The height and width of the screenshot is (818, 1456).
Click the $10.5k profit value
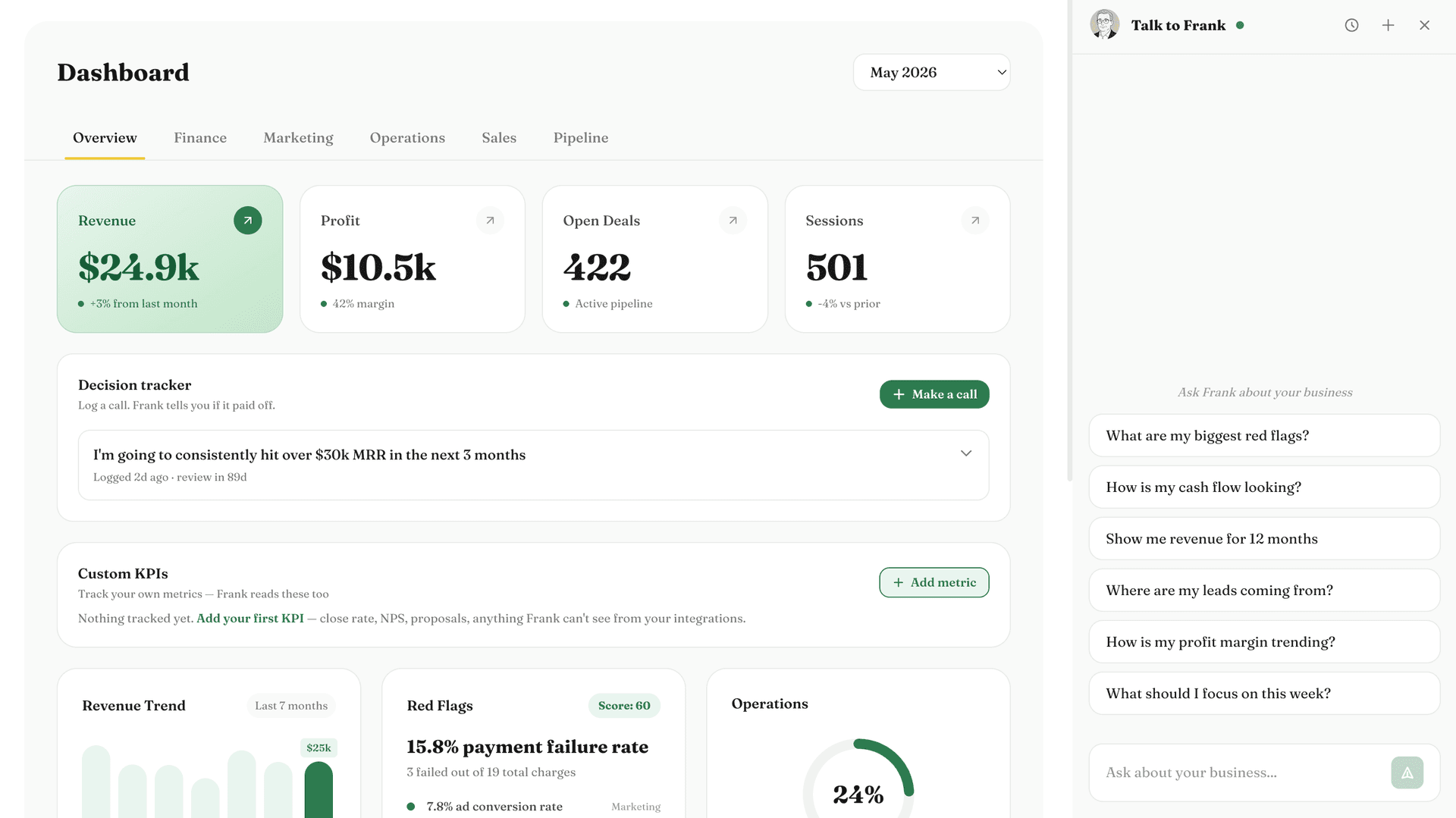378,267
